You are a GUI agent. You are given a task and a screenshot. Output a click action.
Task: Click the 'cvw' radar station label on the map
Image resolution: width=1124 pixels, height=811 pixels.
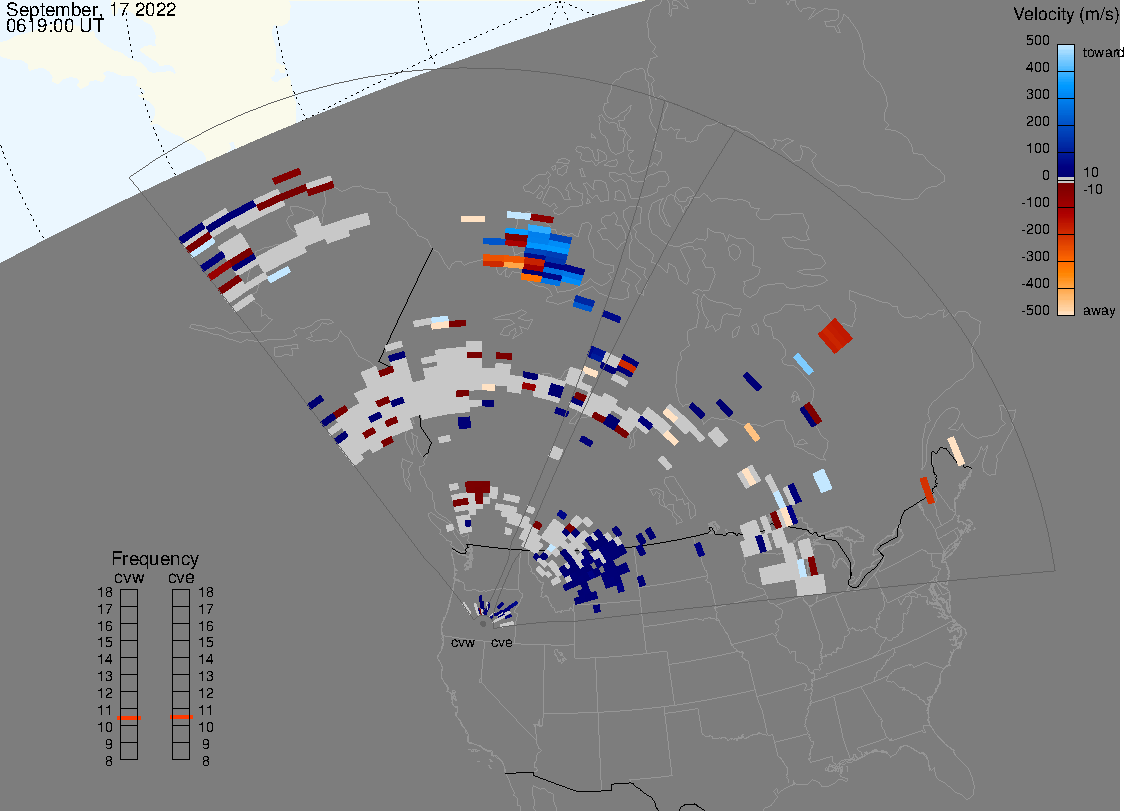(x=463, y=643)
